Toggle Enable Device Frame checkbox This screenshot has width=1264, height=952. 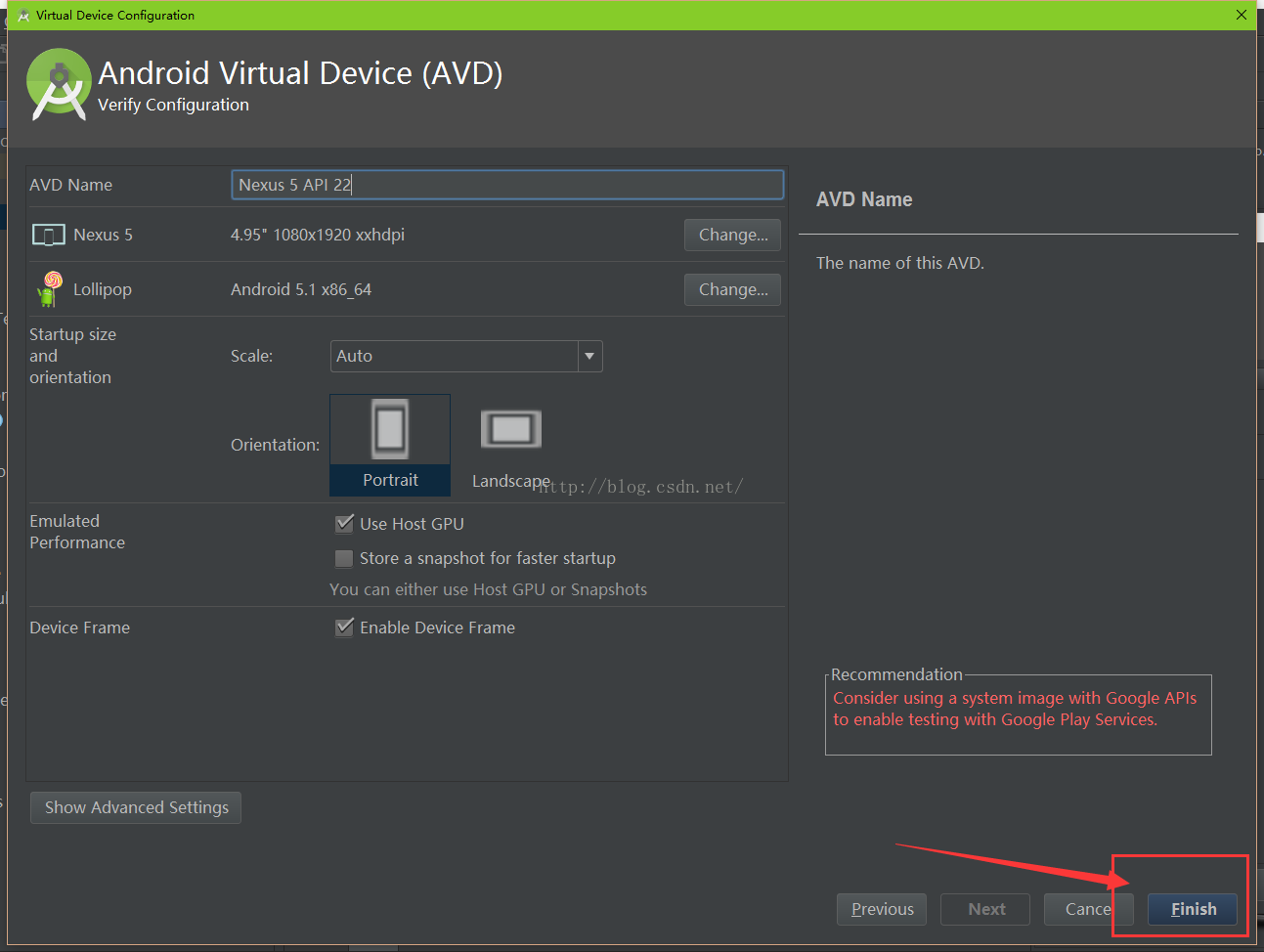(344, 627)
